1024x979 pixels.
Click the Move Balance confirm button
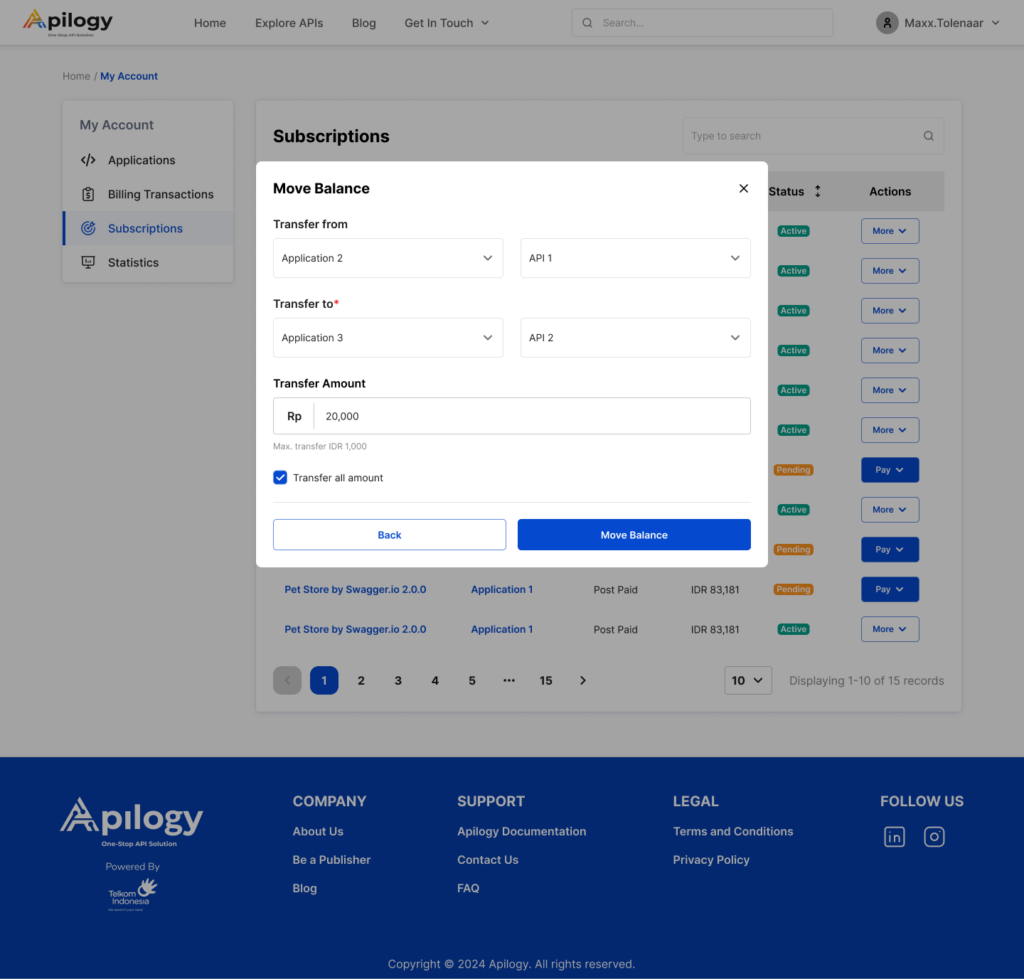point(634,535)
